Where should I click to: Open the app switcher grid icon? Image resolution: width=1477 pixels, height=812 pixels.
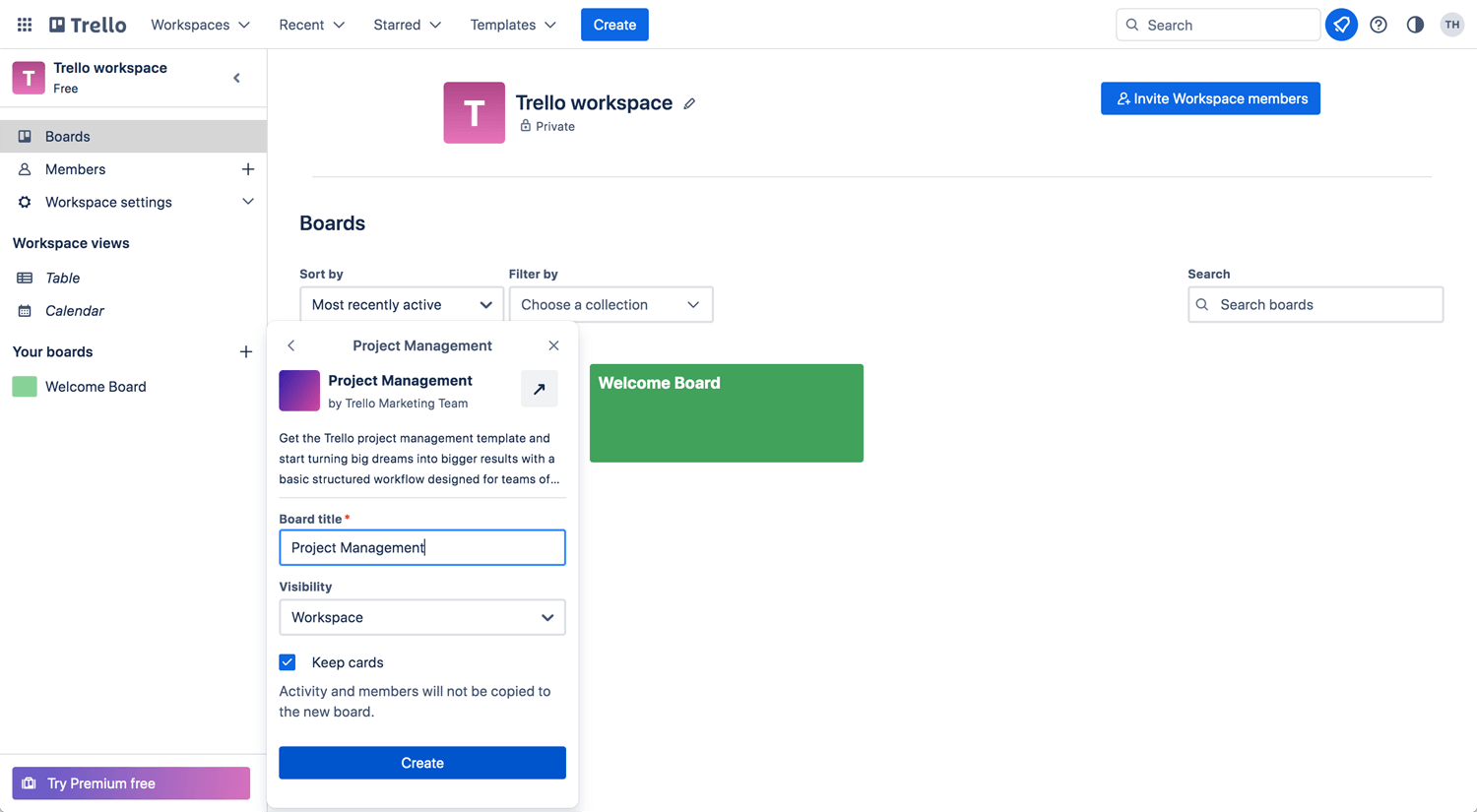pos(25,25)
